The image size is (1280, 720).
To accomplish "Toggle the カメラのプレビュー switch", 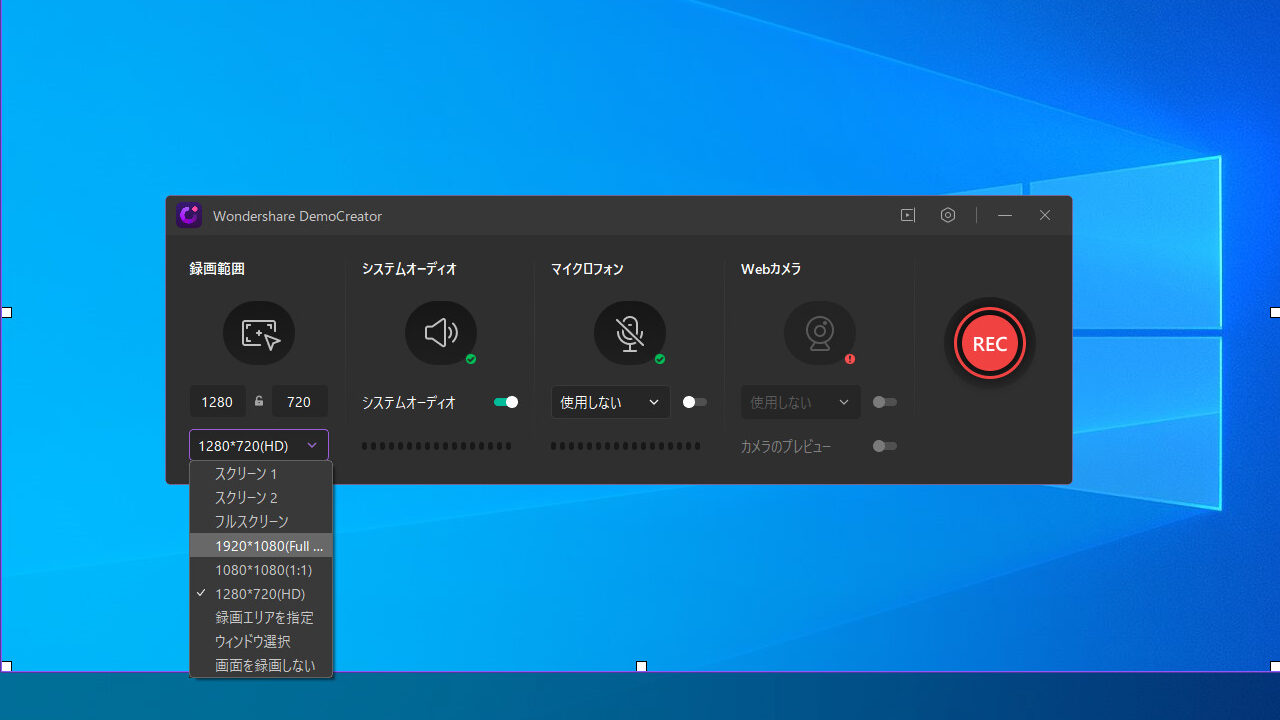I will 885,446.
